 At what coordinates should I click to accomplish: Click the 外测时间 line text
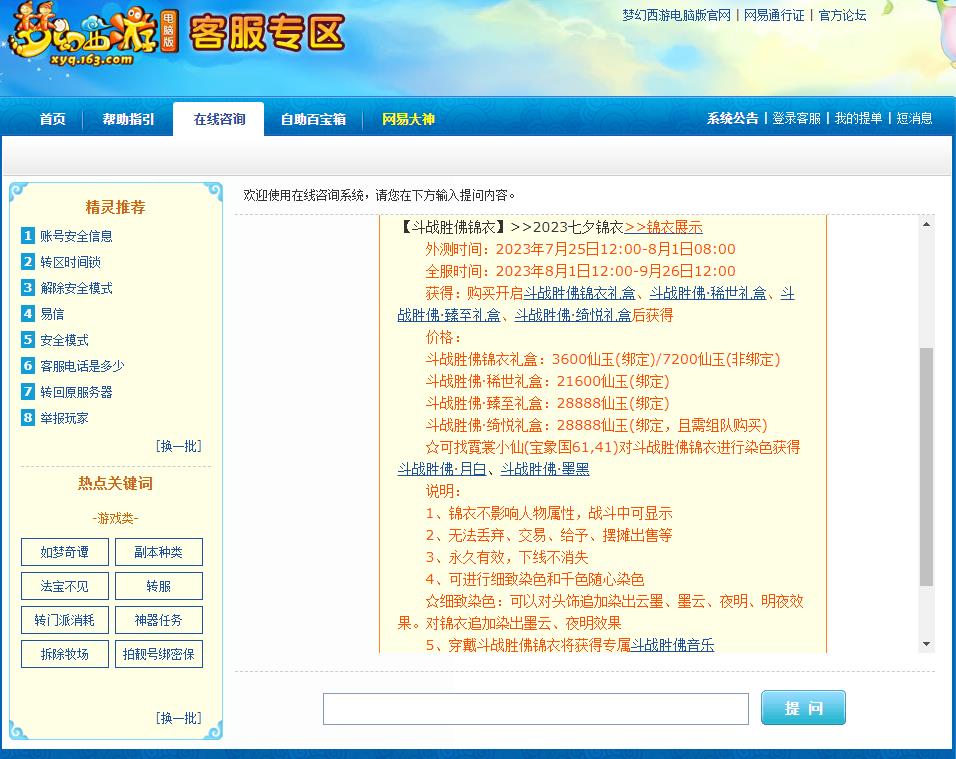(x=580, y=249)
